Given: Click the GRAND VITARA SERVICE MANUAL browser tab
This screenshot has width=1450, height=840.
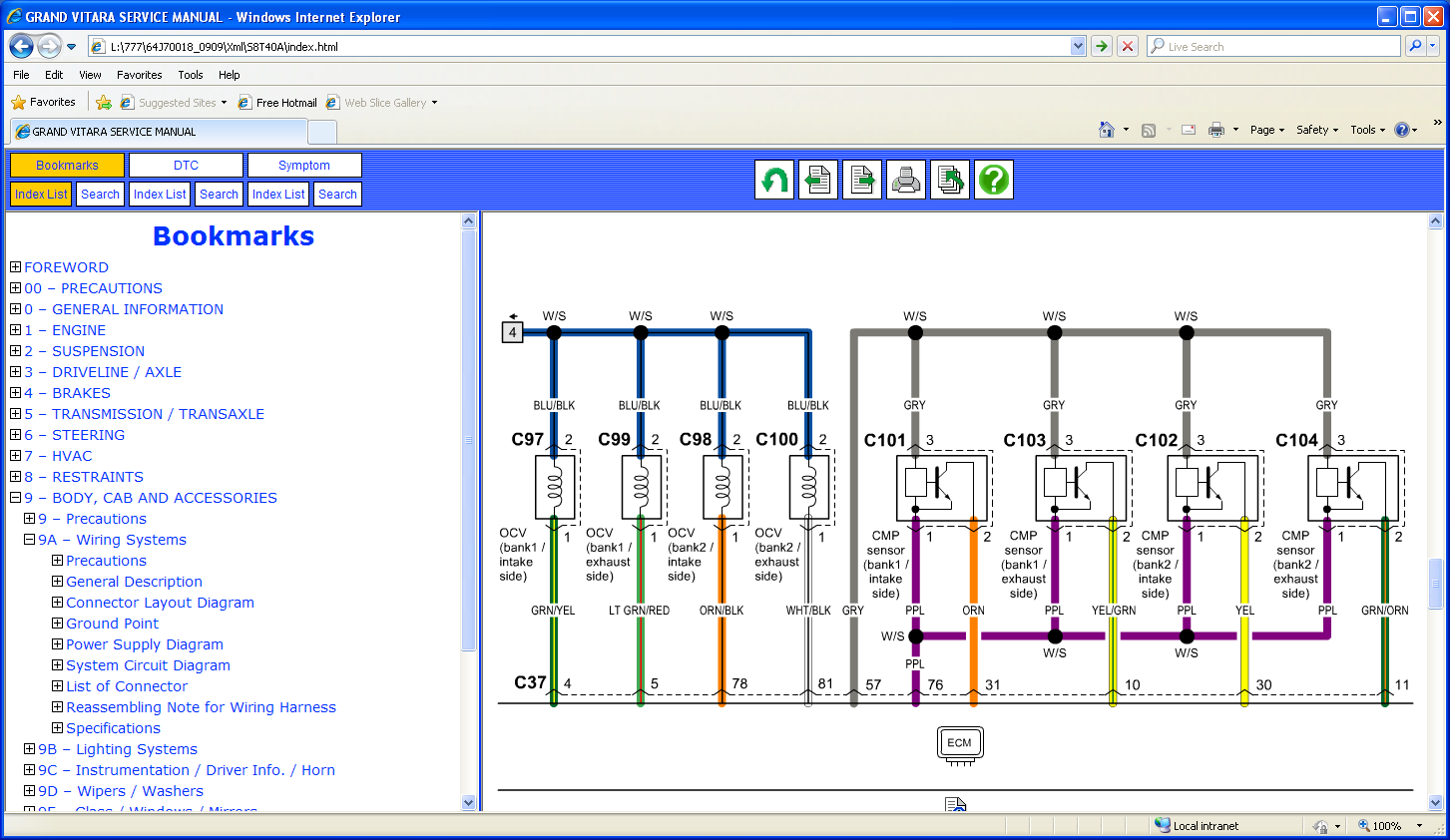Looking at the screenshot, I should pyautogui.click(x=159, y=132).
